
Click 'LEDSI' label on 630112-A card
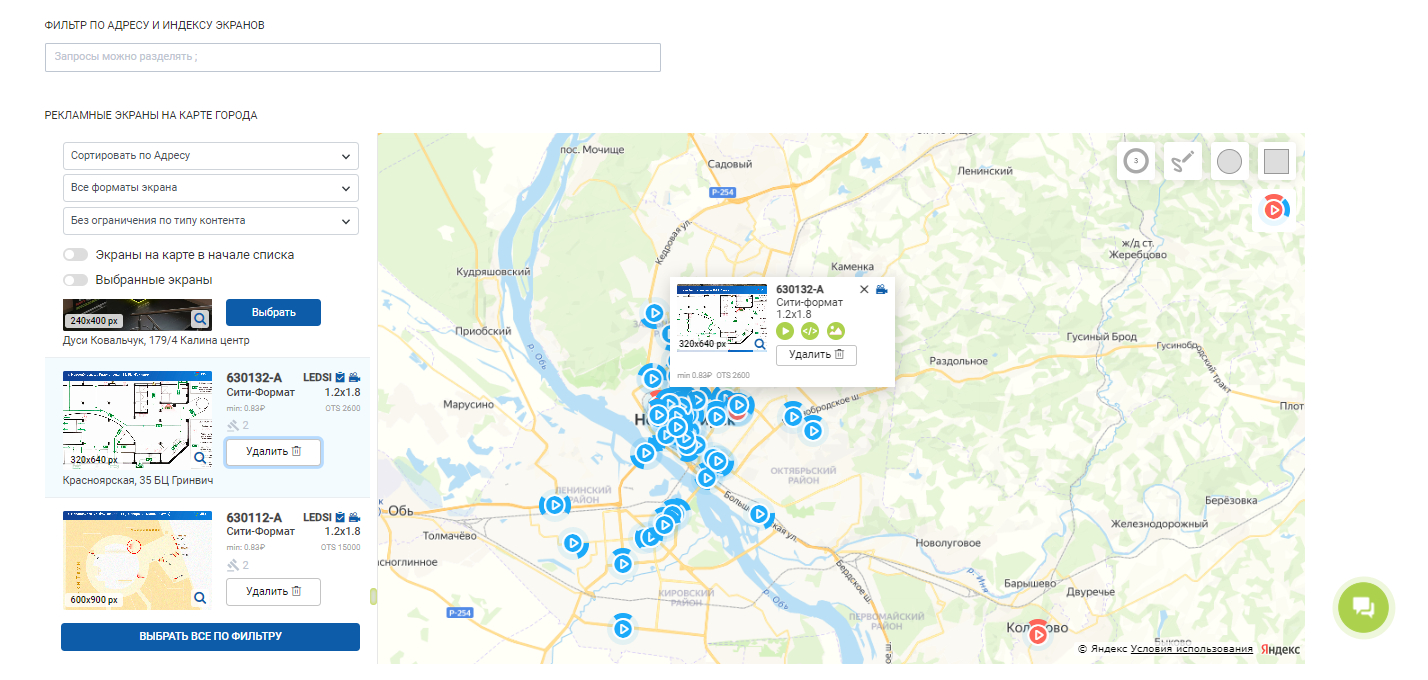317,518
